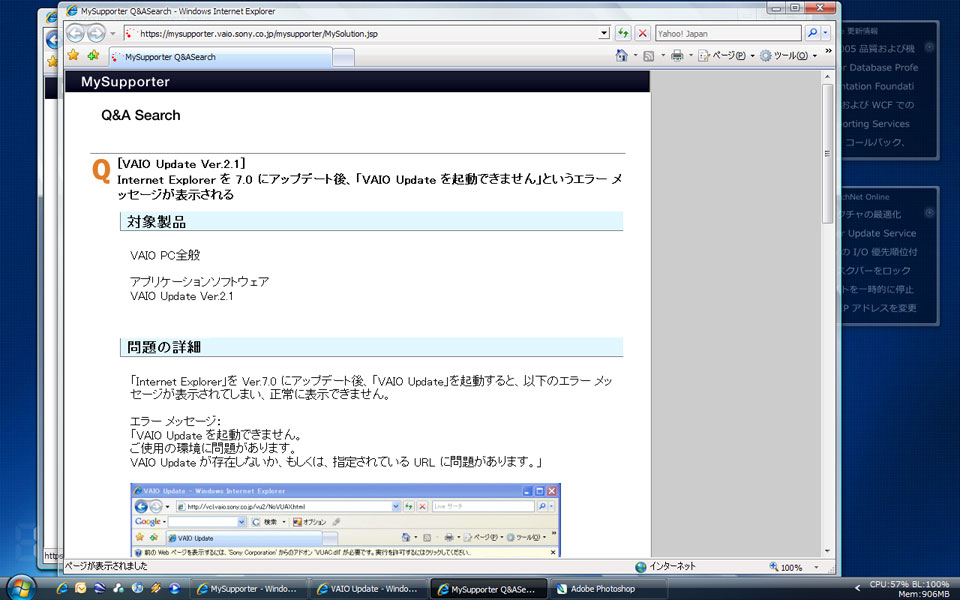The width and height of the screenshot is (960, 600).
Task: Click the インターネット security zone status
Action: tap(666, 566)
